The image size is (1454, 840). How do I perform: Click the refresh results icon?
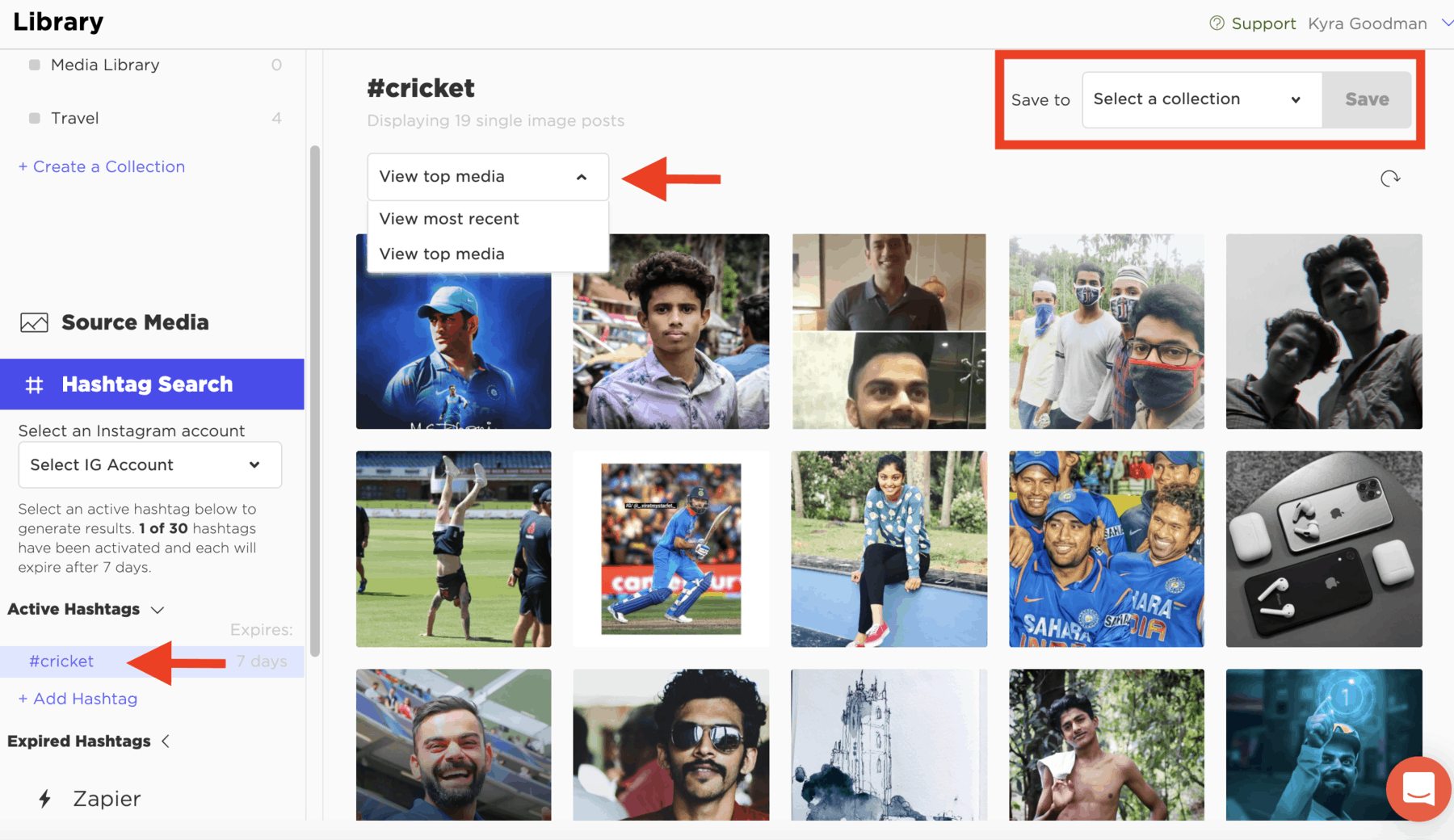1389,178
